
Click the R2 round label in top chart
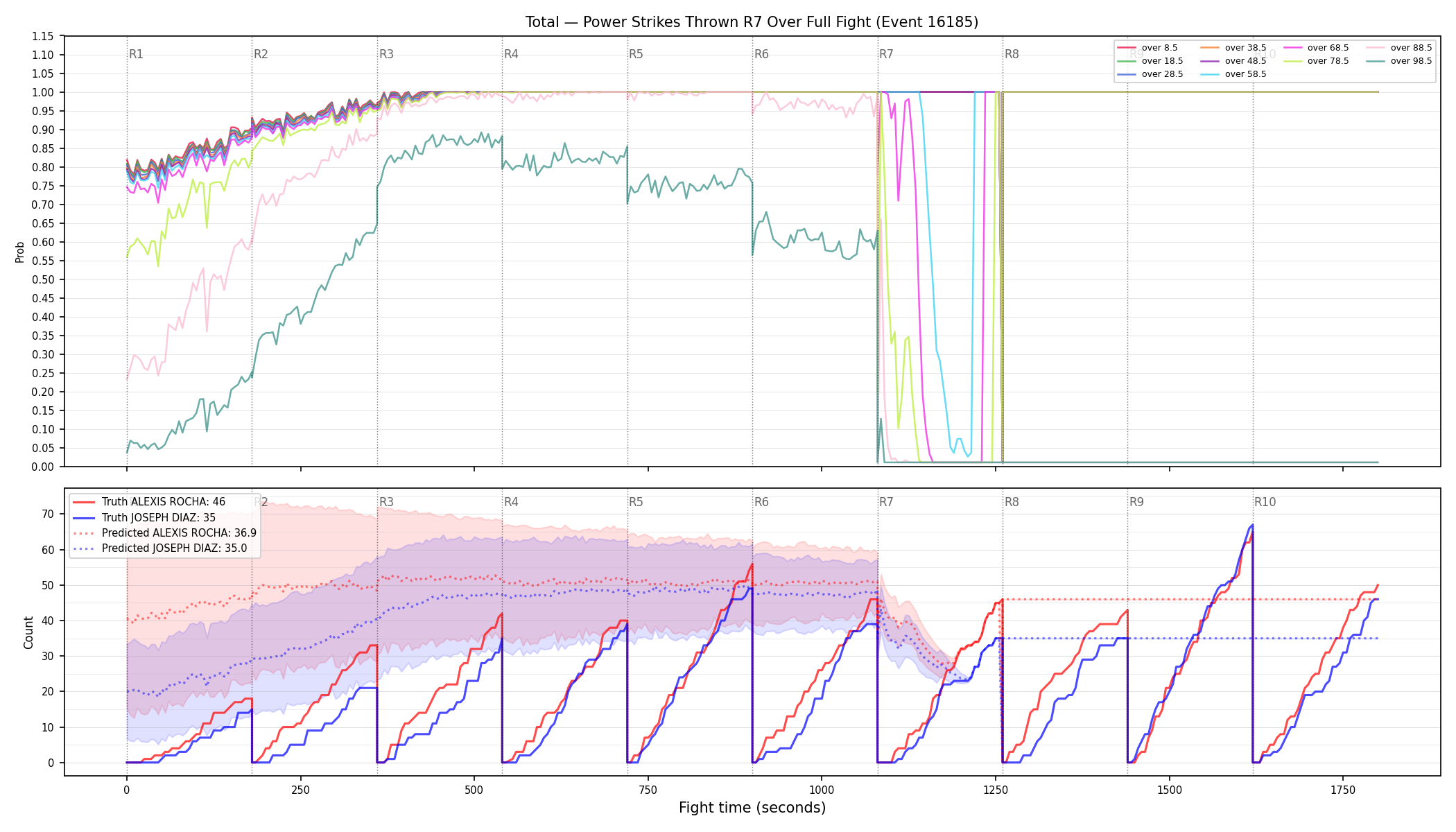pyautogui.click(x=261, y=54)
